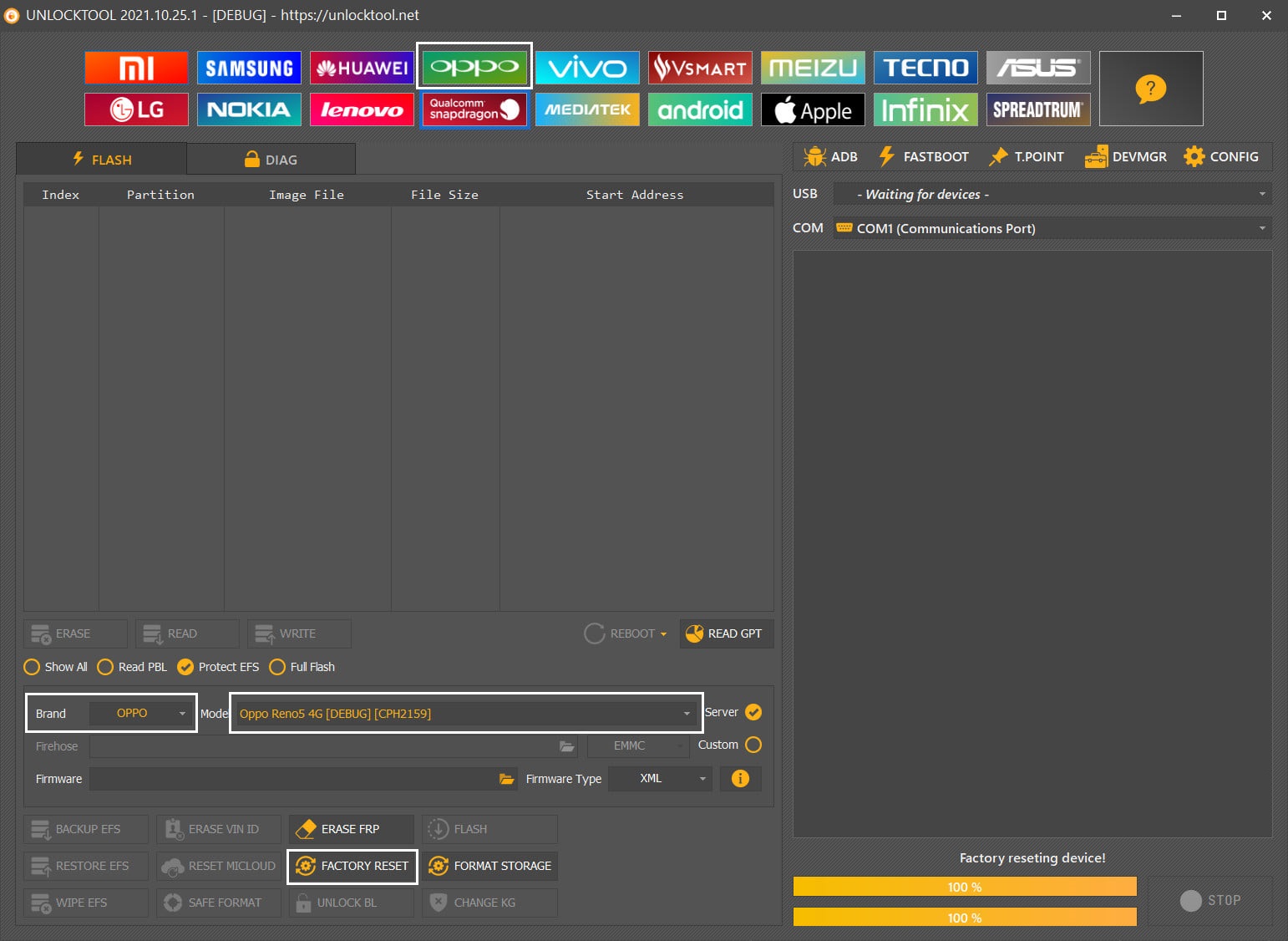Switch to the FLASH tab
This screenshot has width=1288, height=941.
point(101,159)
